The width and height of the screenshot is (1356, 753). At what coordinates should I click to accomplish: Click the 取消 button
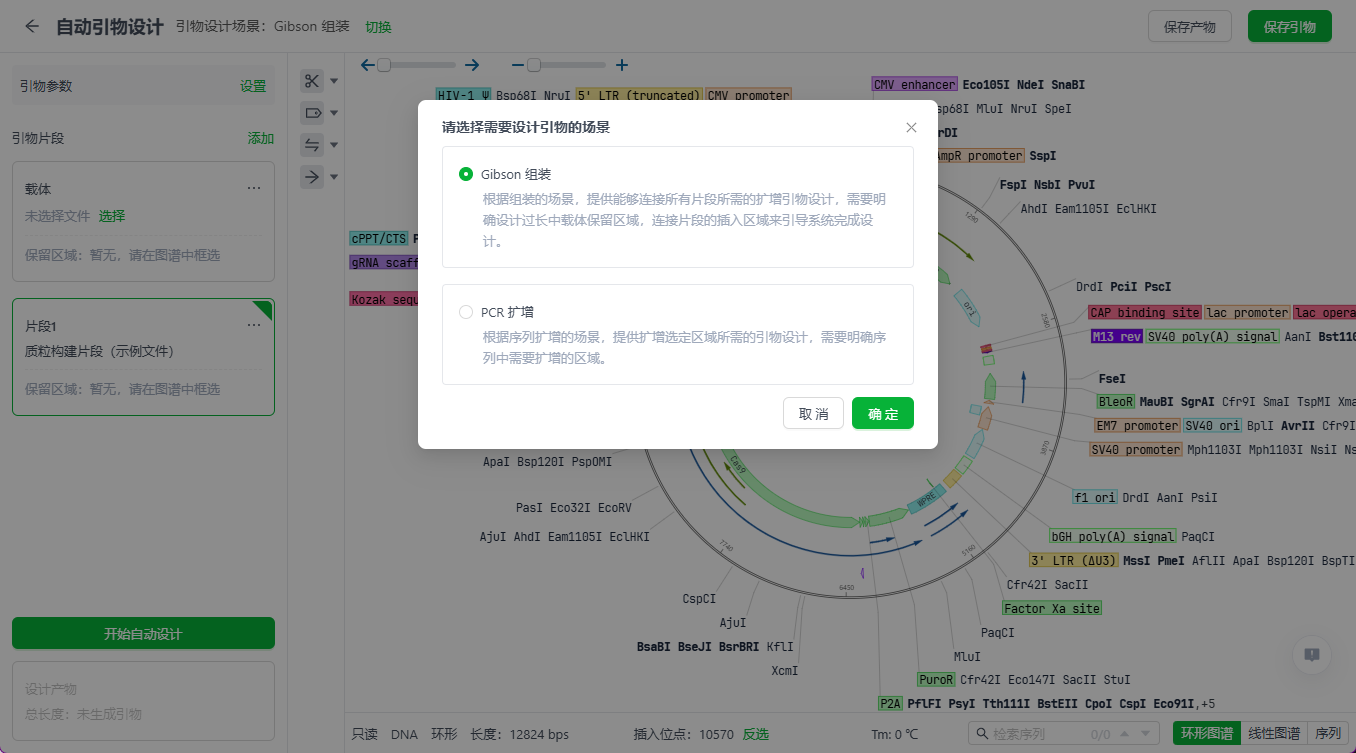tap(813, 413)
